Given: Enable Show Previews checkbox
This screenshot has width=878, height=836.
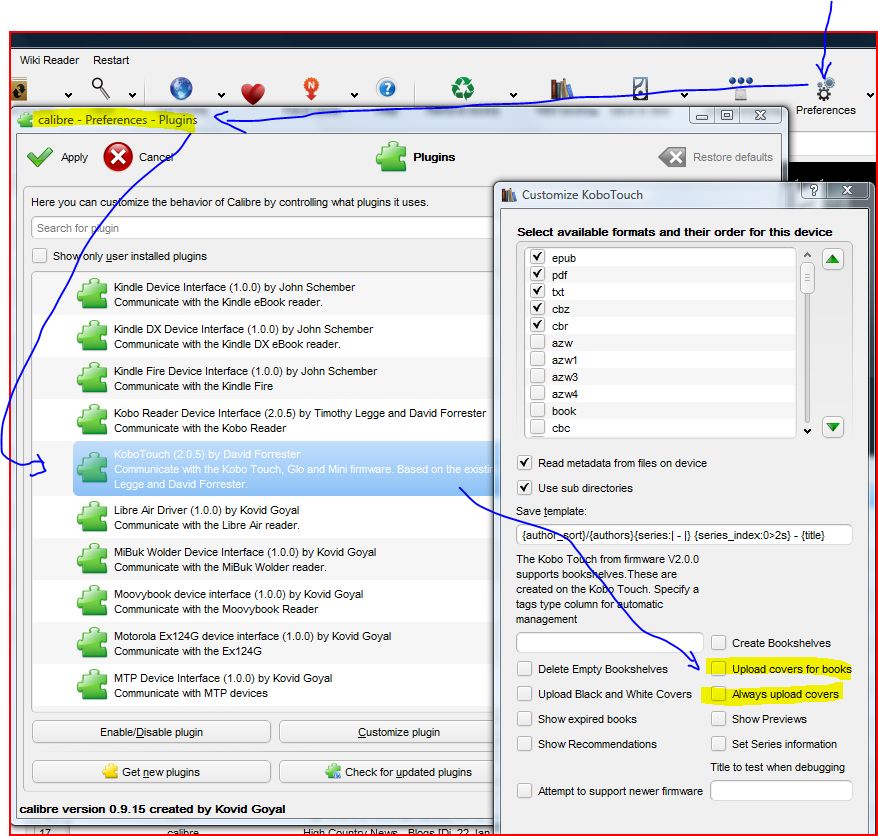Looking at the screenshot, I should coord(718,718).
